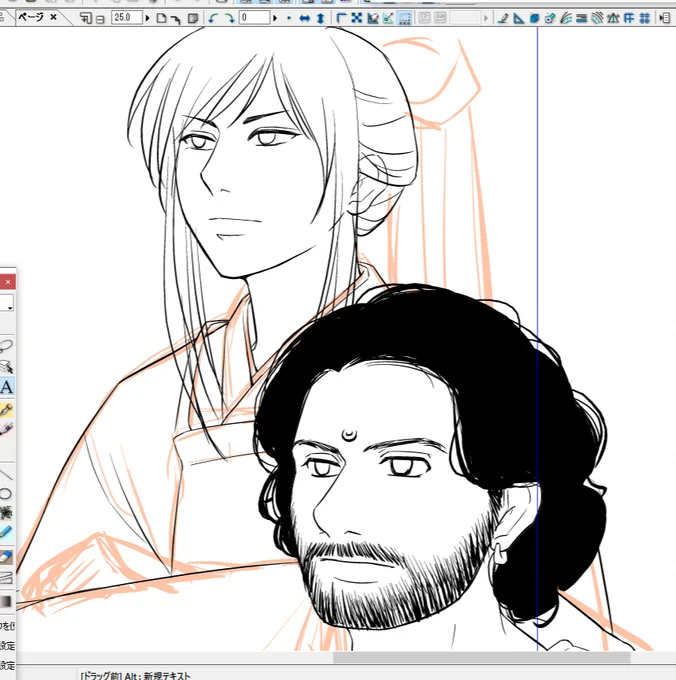Viewport: 676px width, 680px height.
Task: Select the Pen tool
Action: coord(6,409)
